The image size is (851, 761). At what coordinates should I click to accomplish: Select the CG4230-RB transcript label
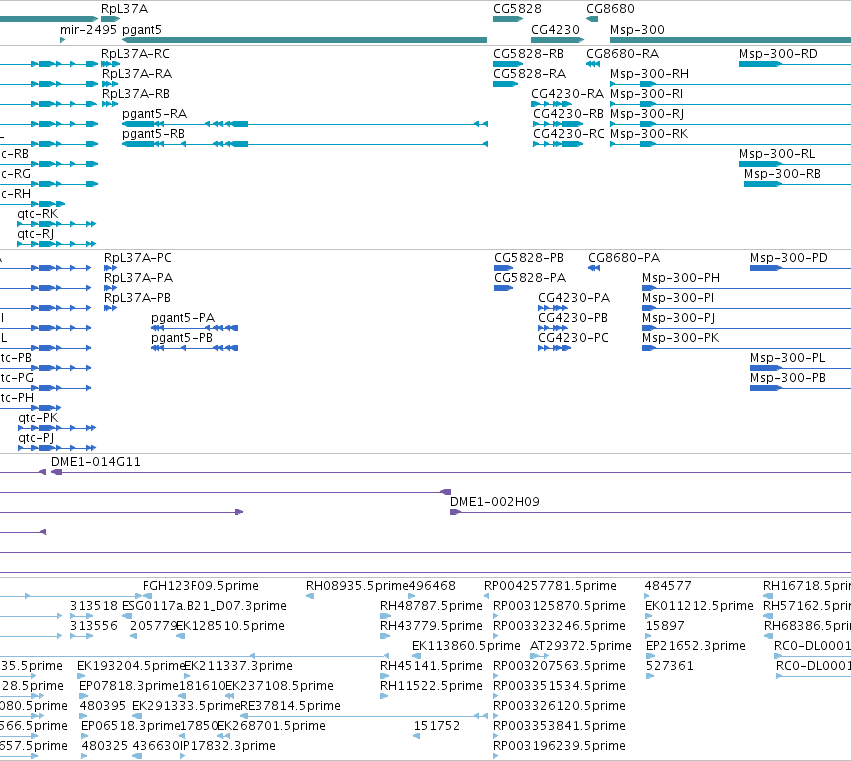pyautogui.click(x=568, y=114)
